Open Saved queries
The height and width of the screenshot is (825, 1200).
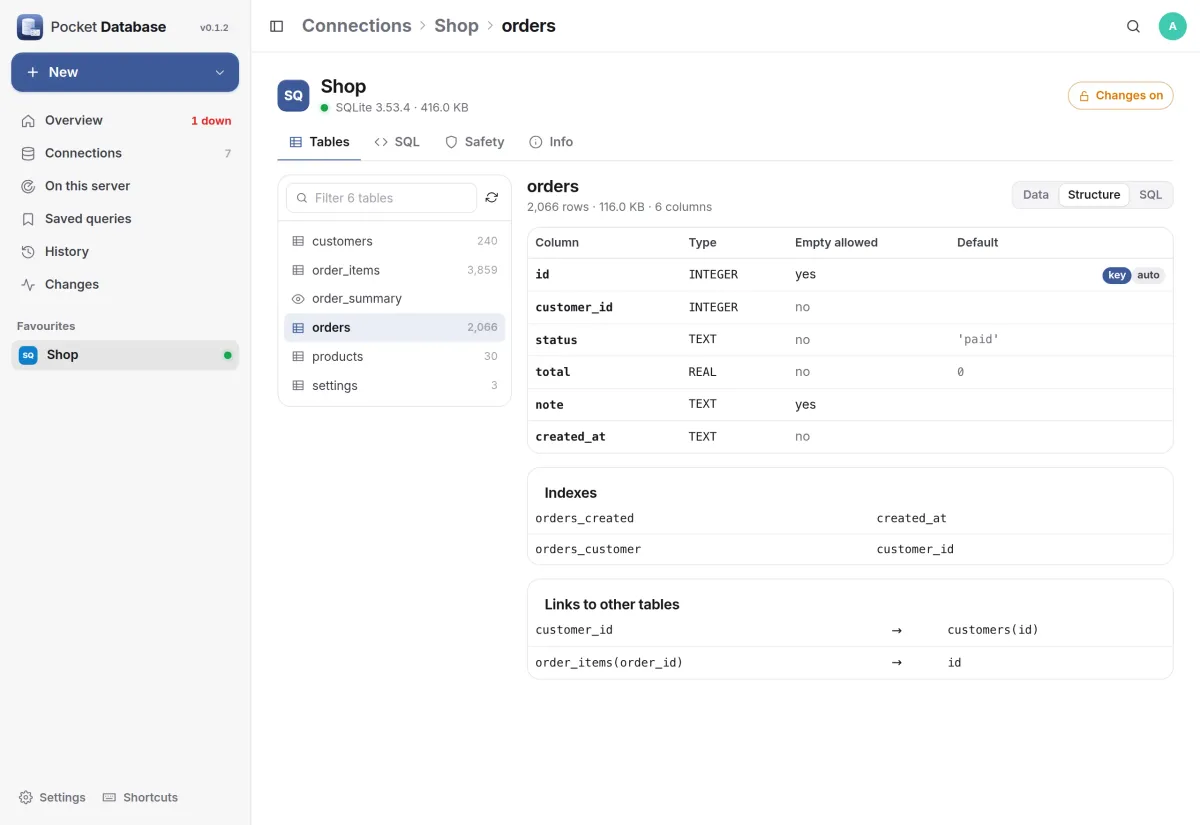tap(125, 219)
